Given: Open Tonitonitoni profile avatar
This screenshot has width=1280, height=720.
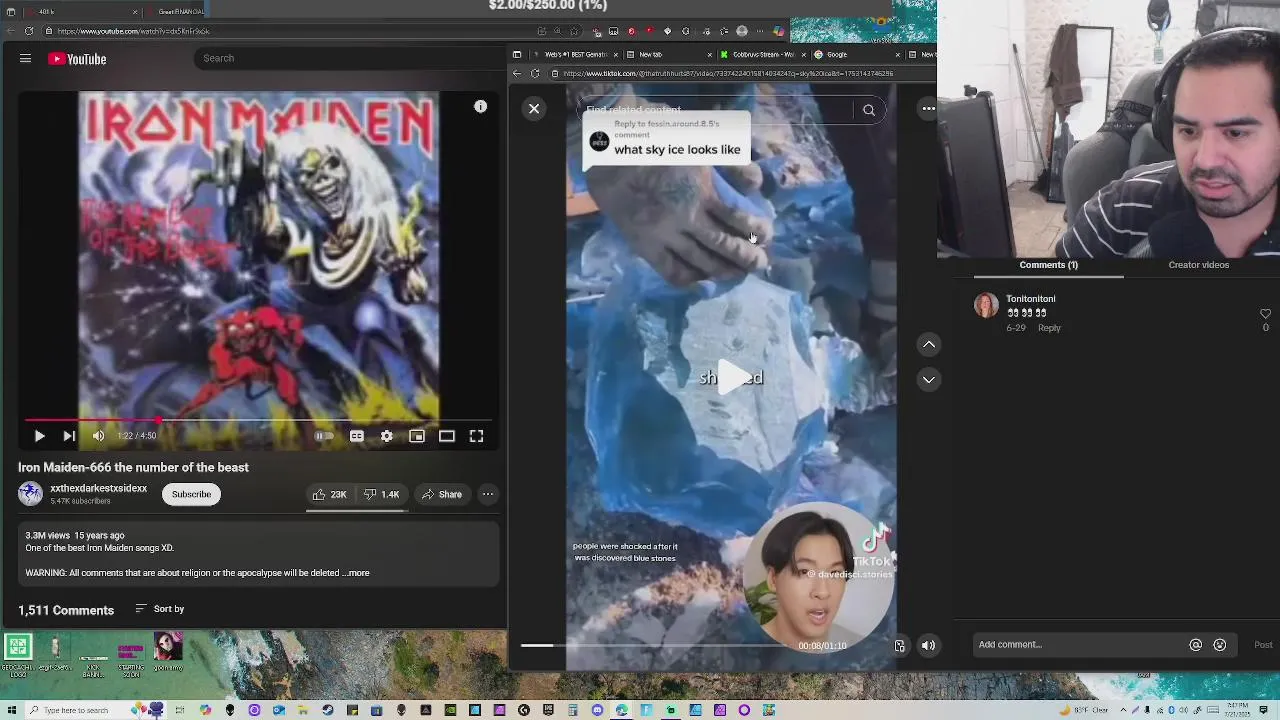Looking at the screenshot, I should pyautogui.click(x=986, y=305).
